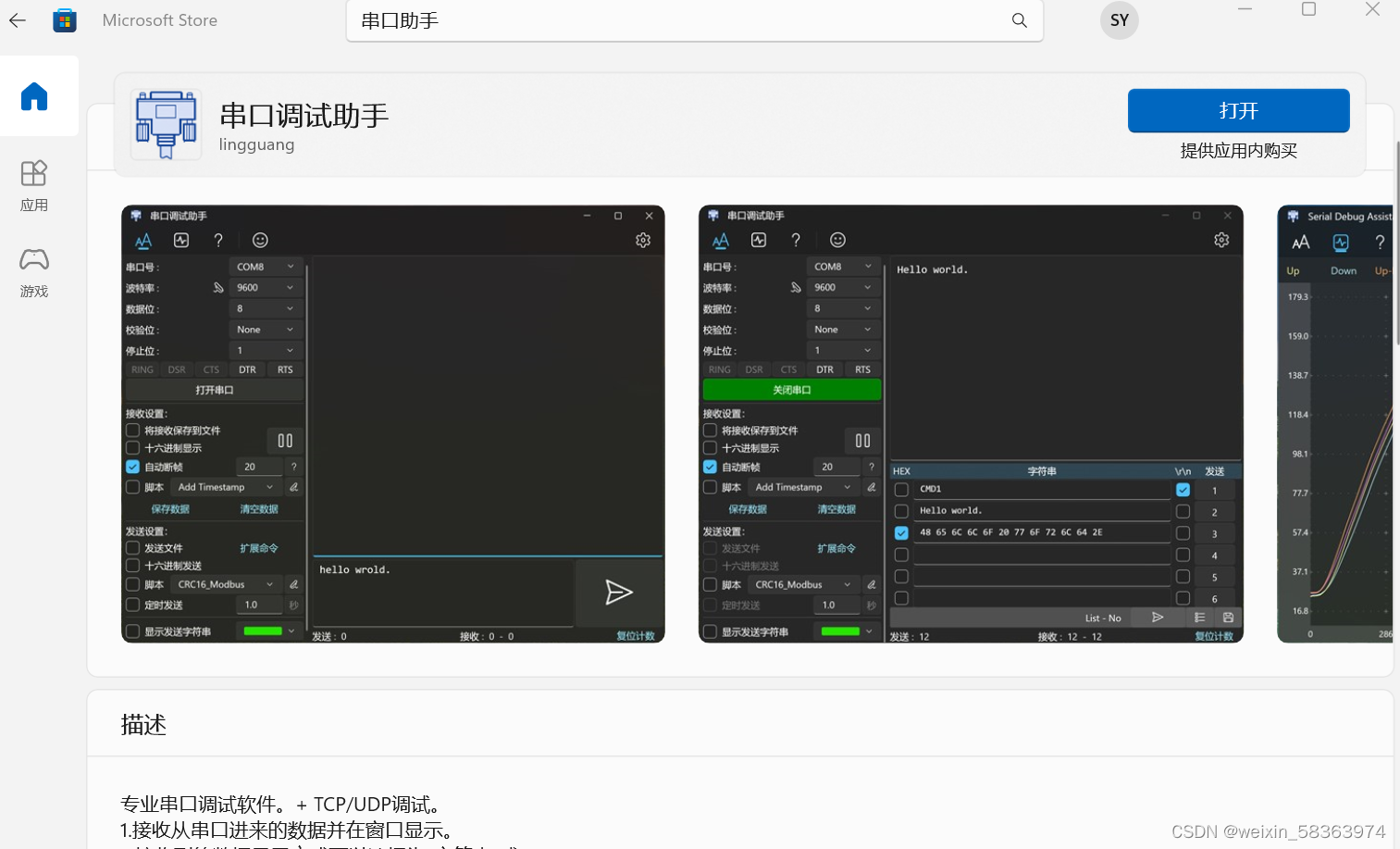
Task: Click the search box containing 串口助手
Action: click(x=695, y=20)
